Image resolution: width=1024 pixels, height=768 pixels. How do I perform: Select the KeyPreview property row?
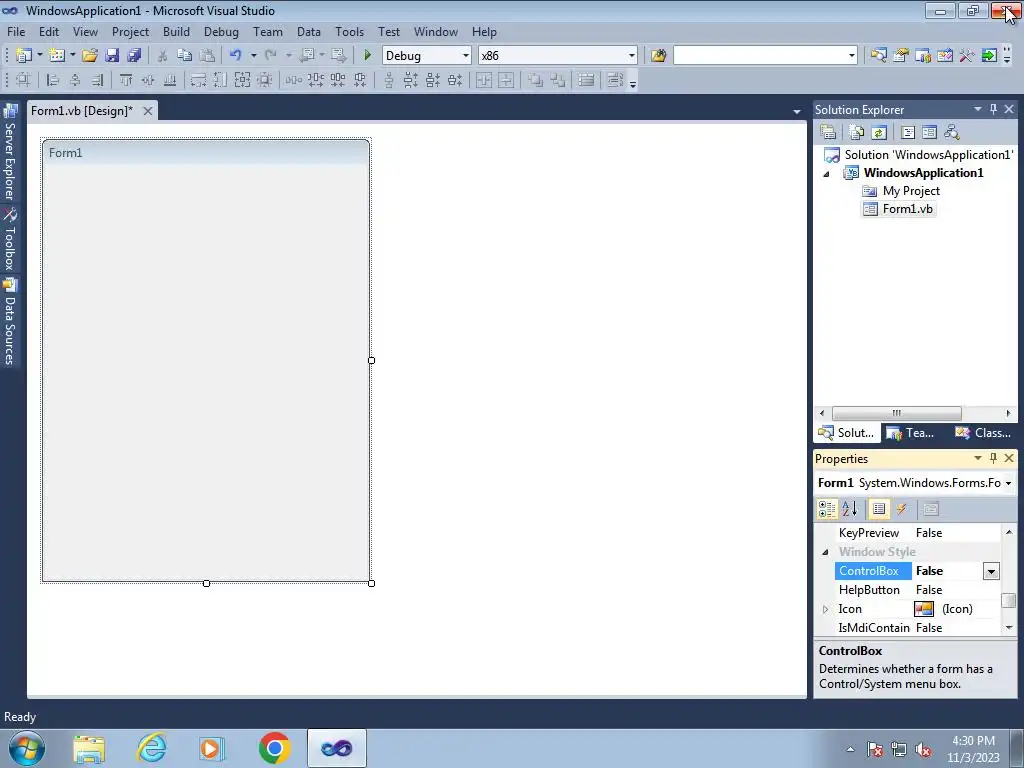(917, 533)
